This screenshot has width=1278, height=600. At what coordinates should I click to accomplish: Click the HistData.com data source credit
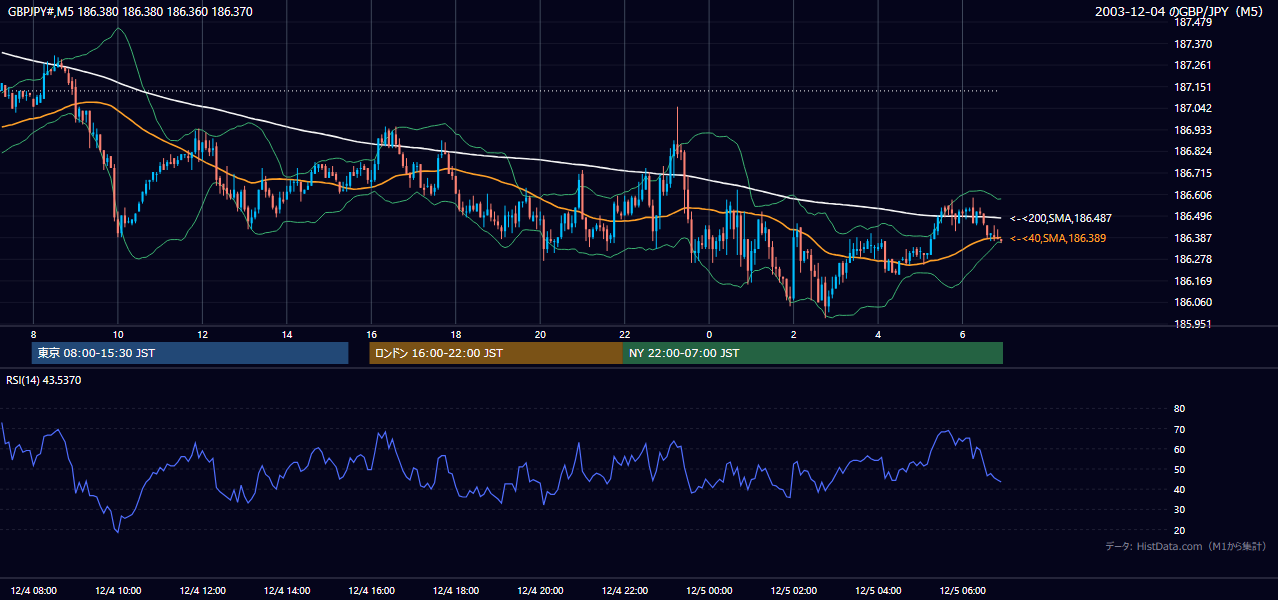click(1185, 546)
